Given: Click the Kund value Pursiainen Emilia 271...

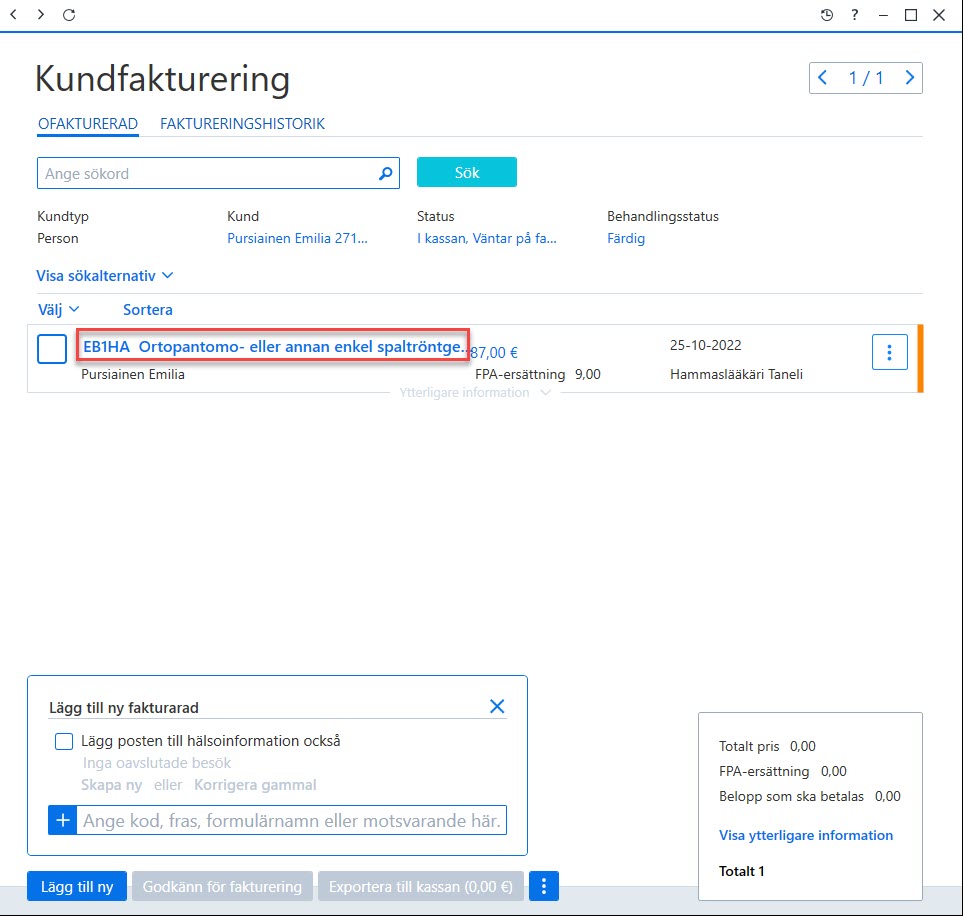Looking at the screenshot, I should point(297,238).
